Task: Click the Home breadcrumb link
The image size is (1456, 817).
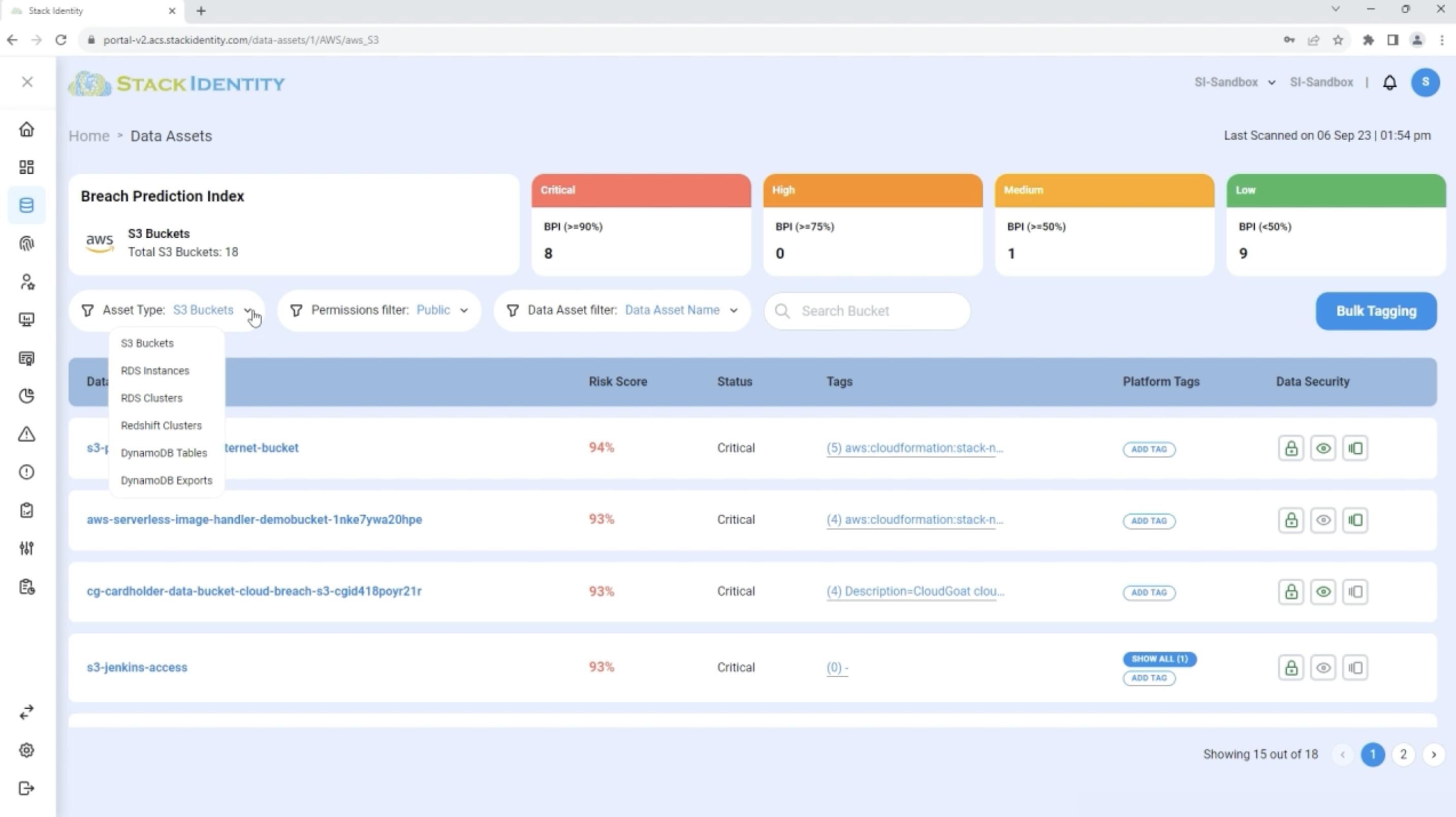Action: pos(89,136)
